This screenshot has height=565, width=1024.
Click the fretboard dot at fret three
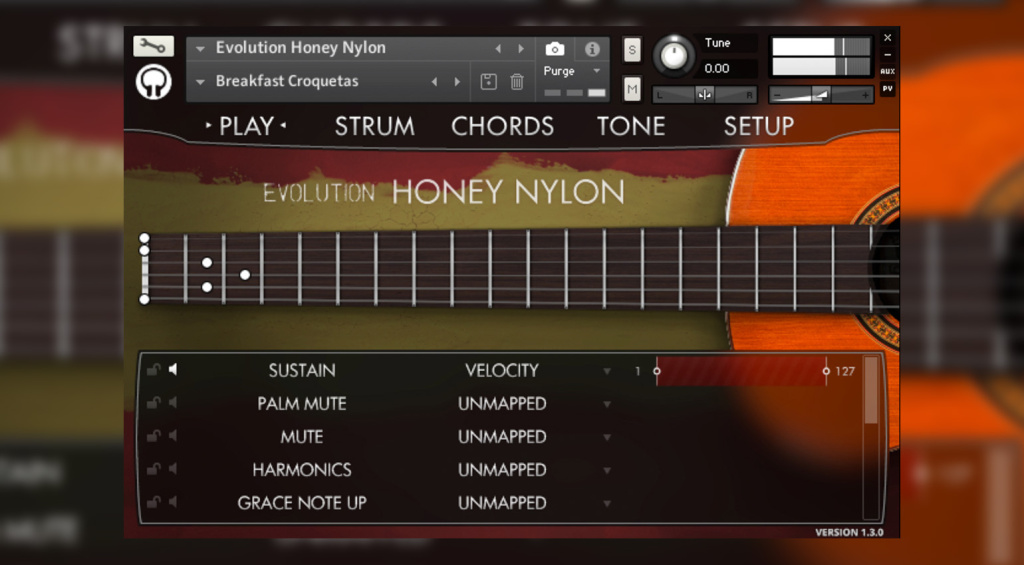click(245, 275)
